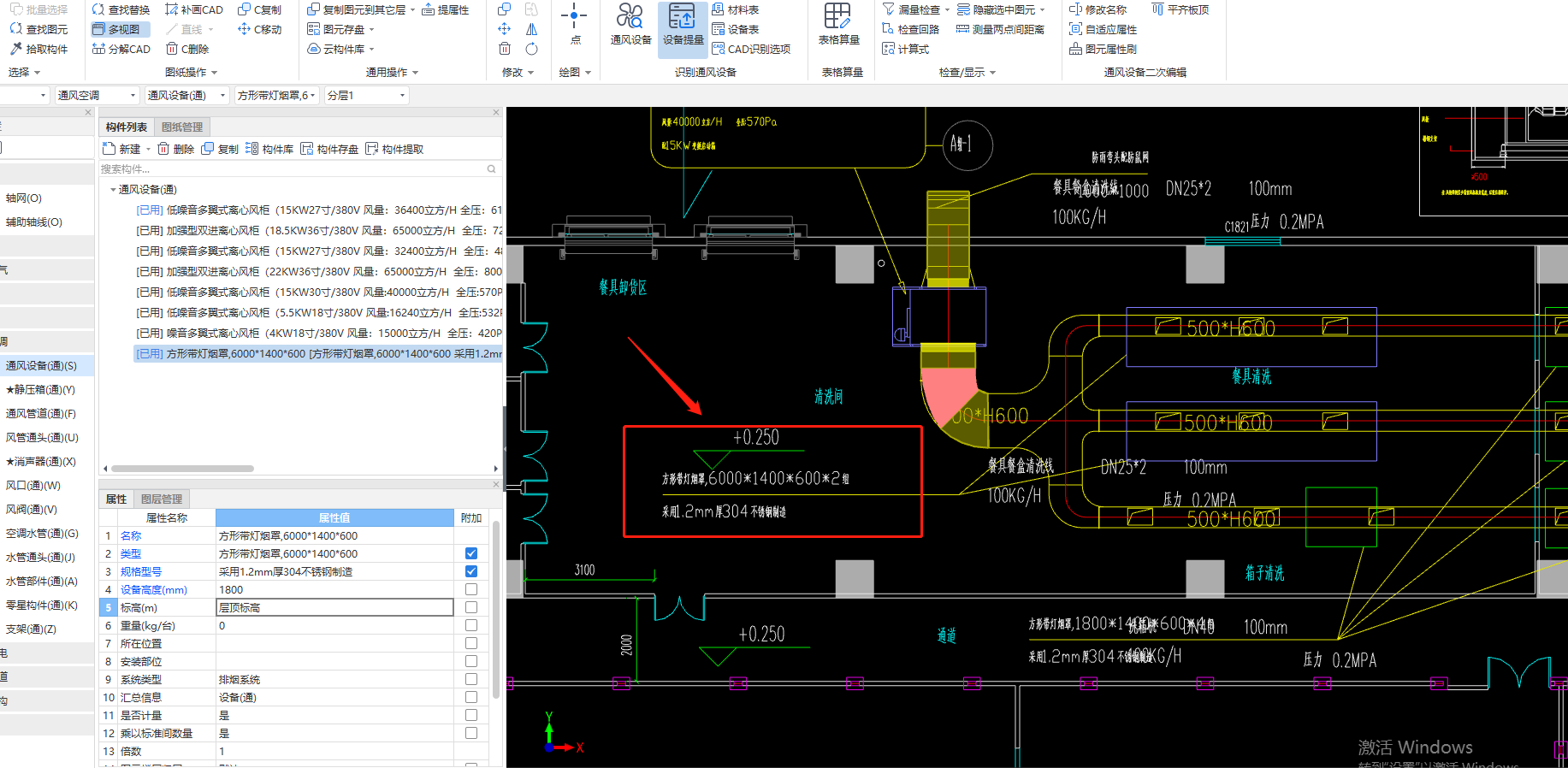
Task: Check 附加 checkbox for 设备高度 row
Action: [471, 589]
